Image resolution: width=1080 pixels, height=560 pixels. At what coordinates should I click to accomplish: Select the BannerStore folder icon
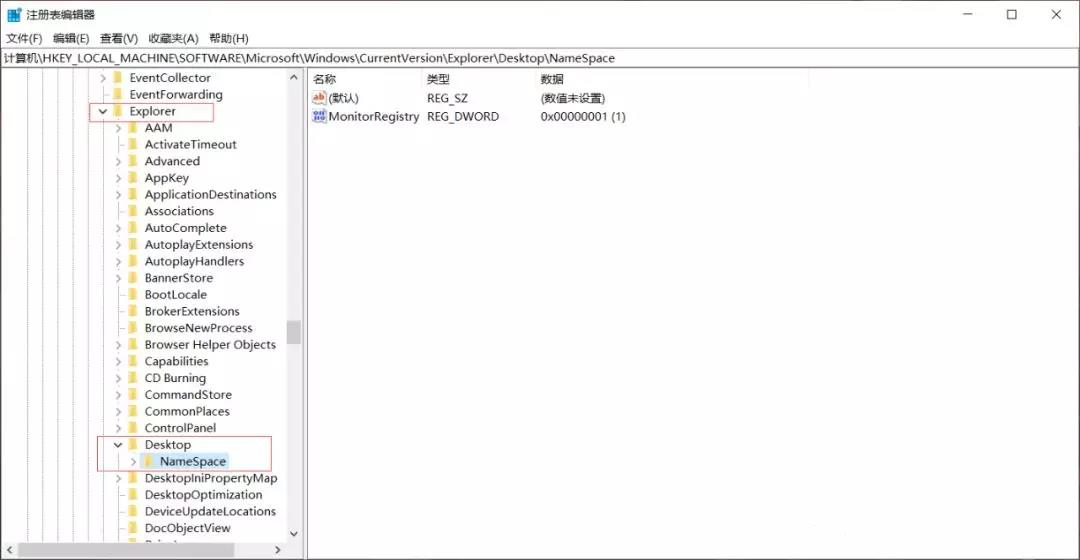pyautogui.click(x=133, y=278)
